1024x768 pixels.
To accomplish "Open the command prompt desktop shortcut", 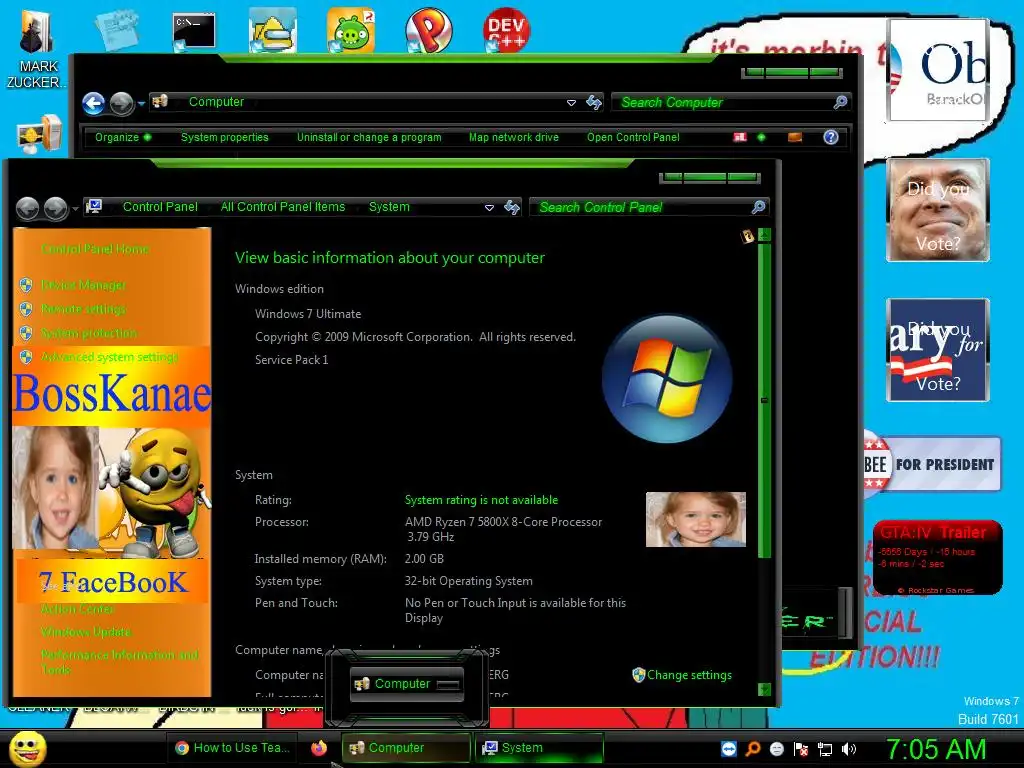I will [194, 31].
